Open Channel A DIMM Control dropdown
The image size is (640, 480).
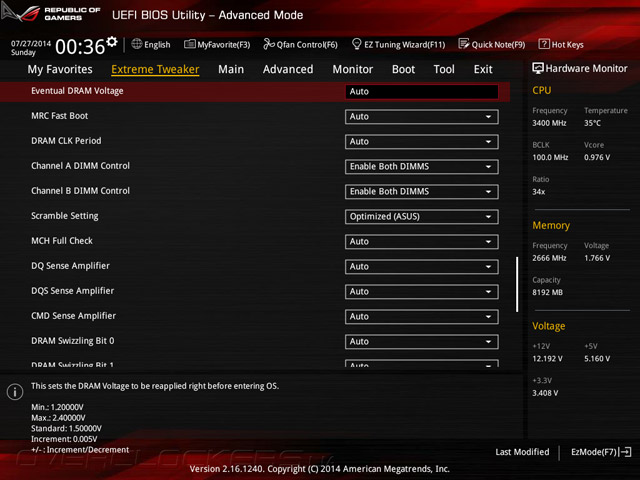[422, 167]
